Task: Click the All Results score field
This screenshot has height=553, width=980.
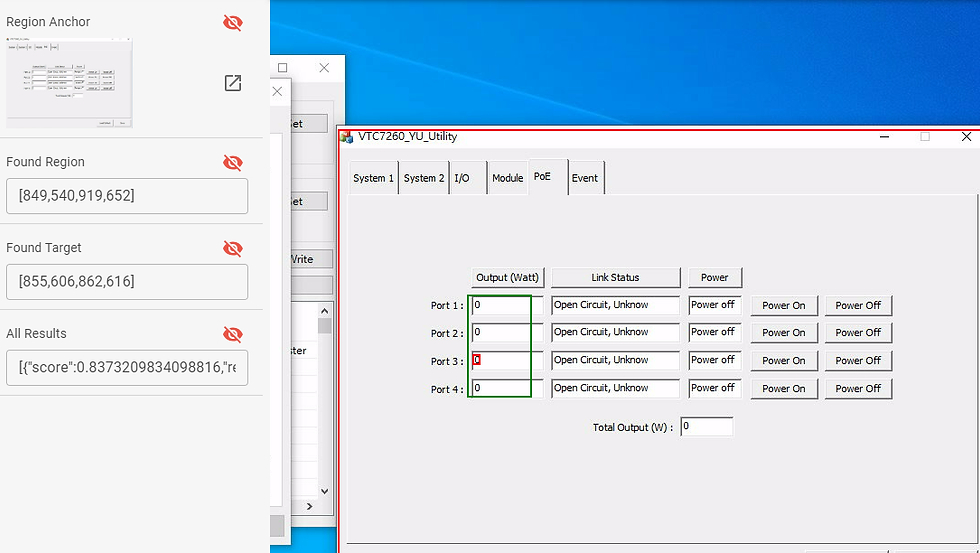Action: point(127,367)
